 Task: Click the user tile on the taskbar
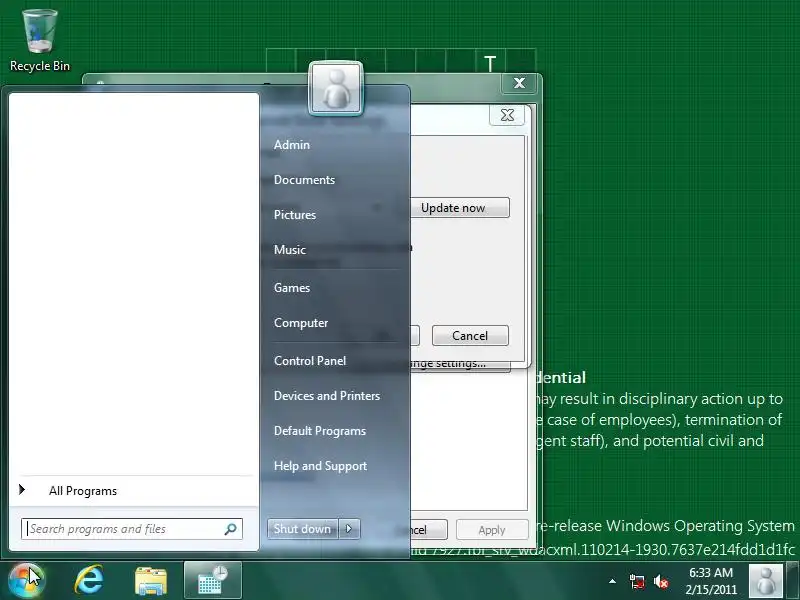coord(765,581)
